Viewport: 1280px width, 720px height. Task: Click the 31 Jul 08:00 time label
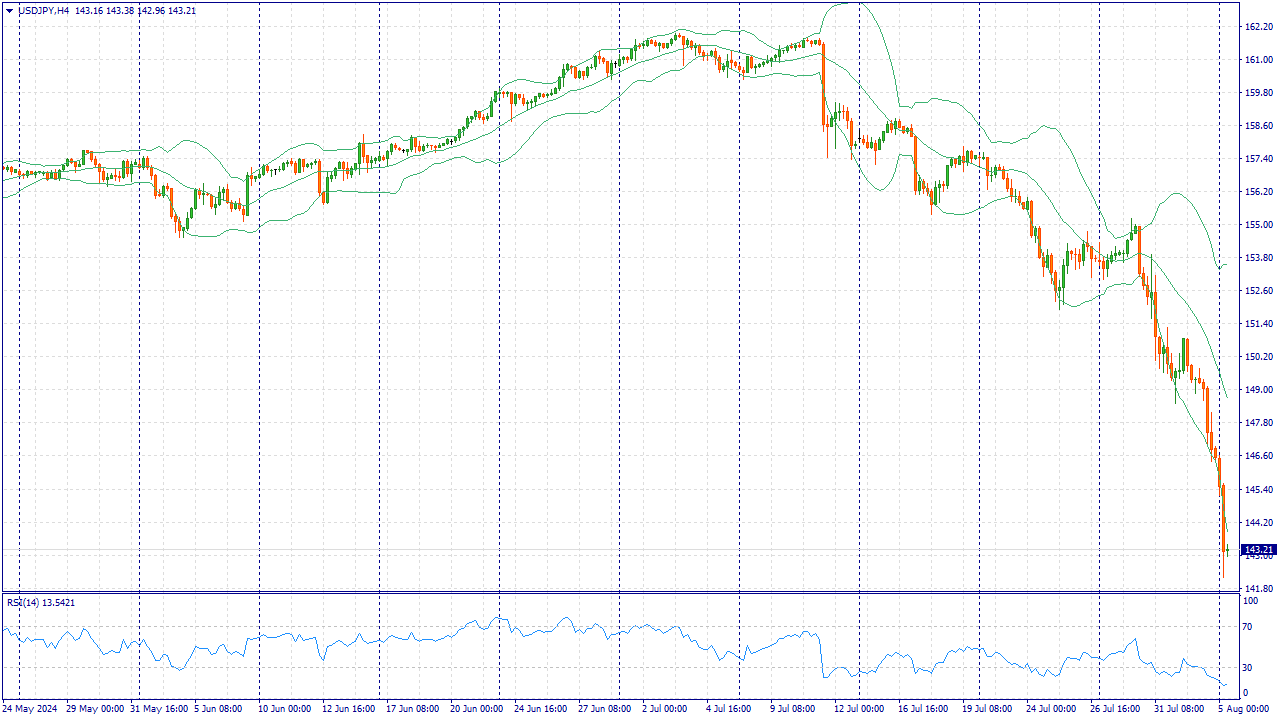(1181, 709)
